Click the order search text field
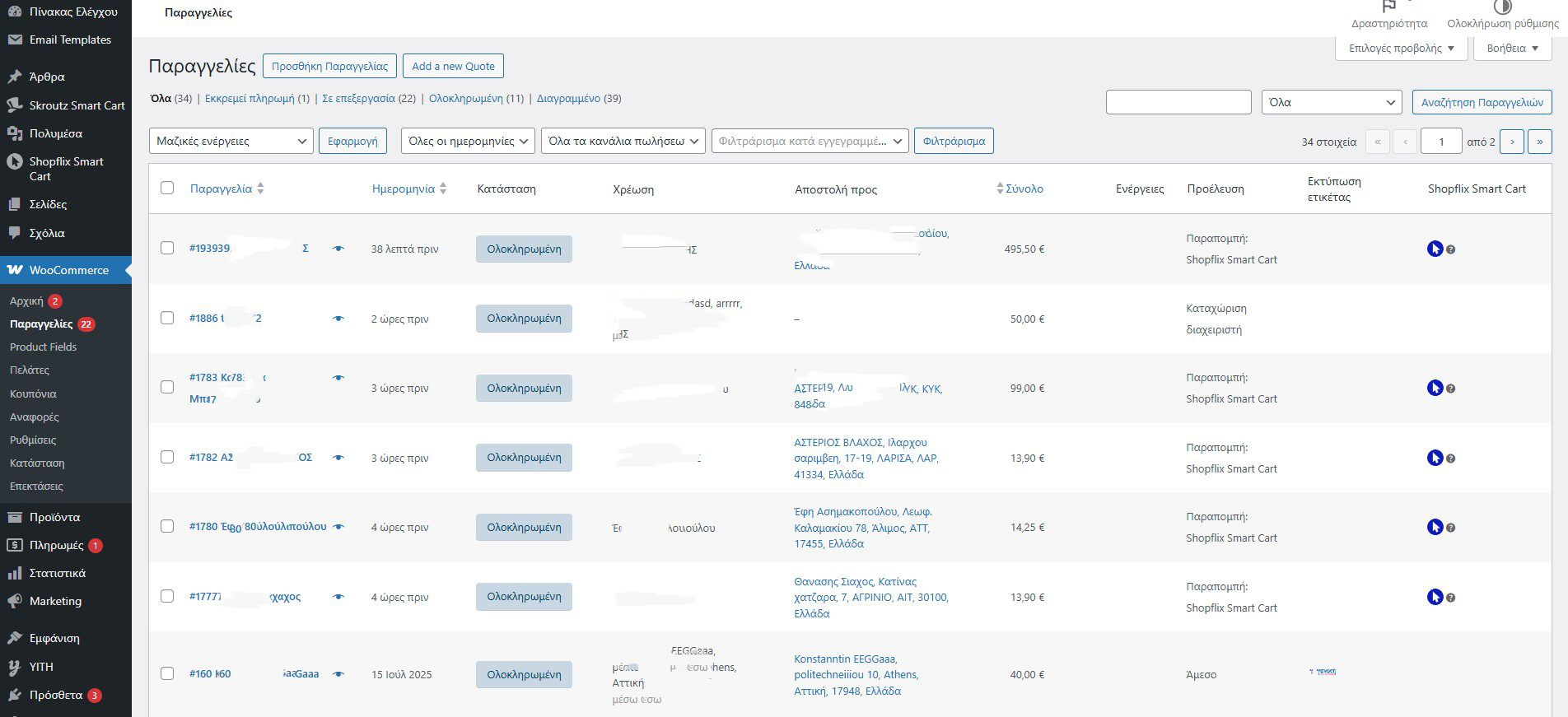 click(1178, 102)
